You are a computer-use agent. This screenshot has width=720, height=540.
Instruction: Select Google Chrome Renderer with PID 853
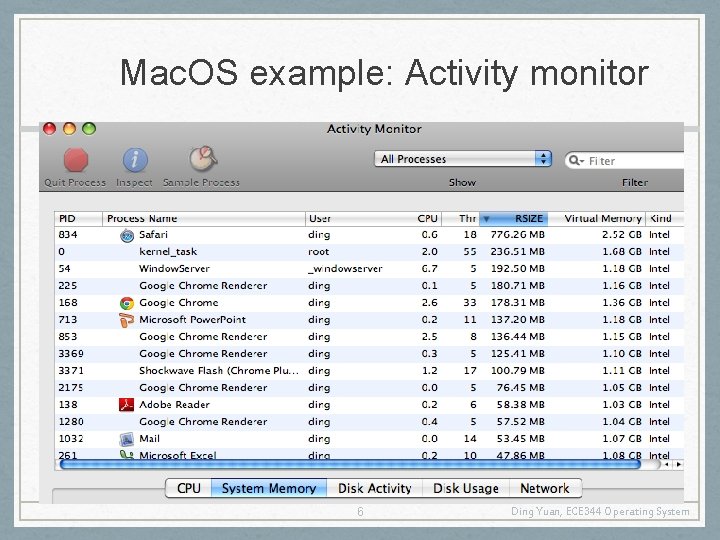[x=369, y=337]
